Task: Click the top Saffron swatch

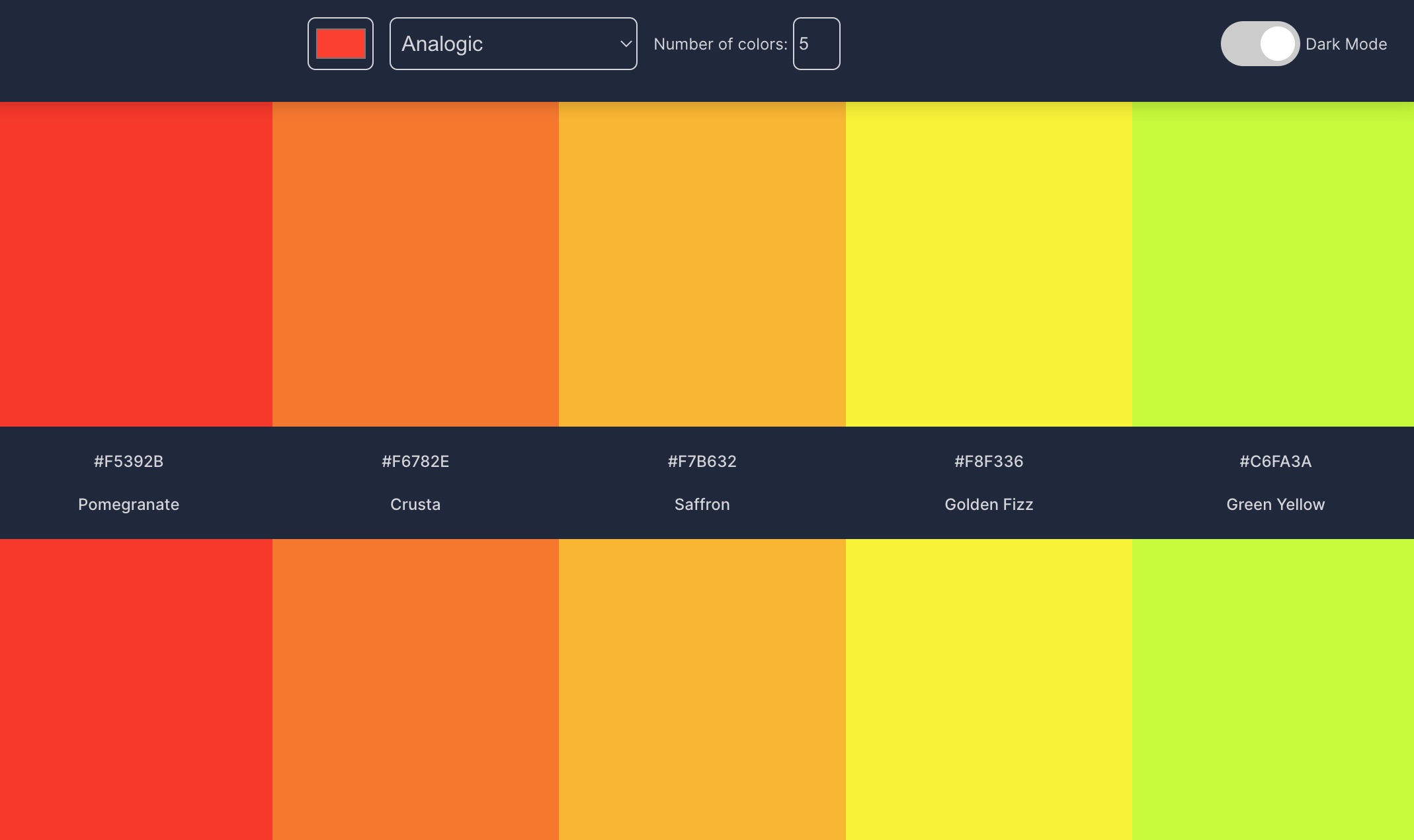Action: coord(702,264)
